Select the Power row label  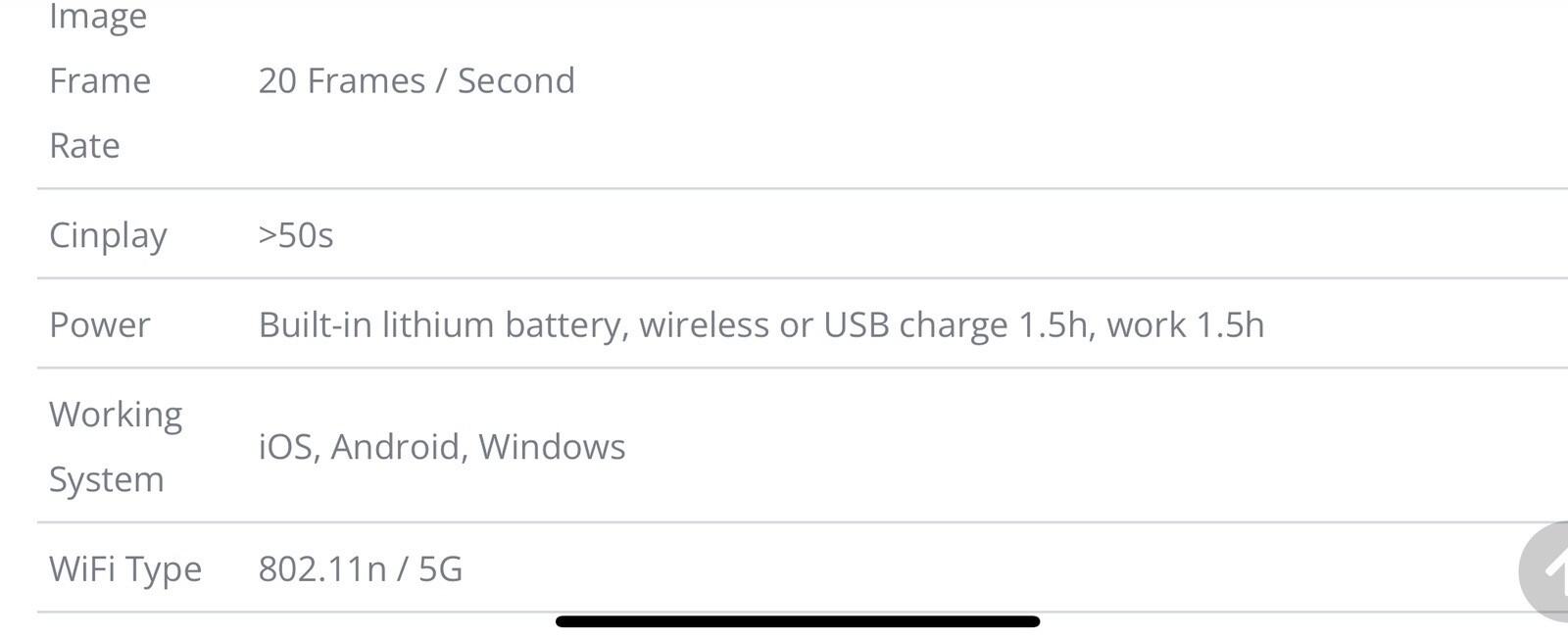point(100,324)
